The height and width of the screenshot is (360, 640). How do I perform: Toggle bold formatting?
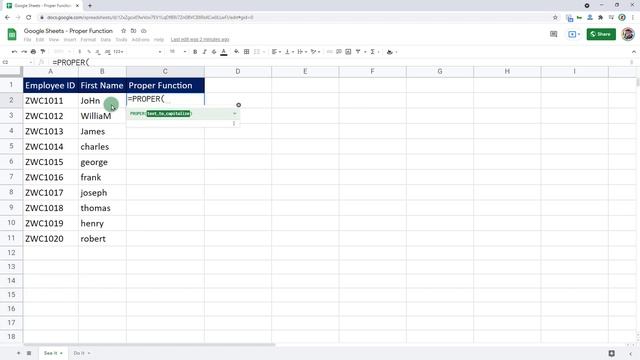195,52
